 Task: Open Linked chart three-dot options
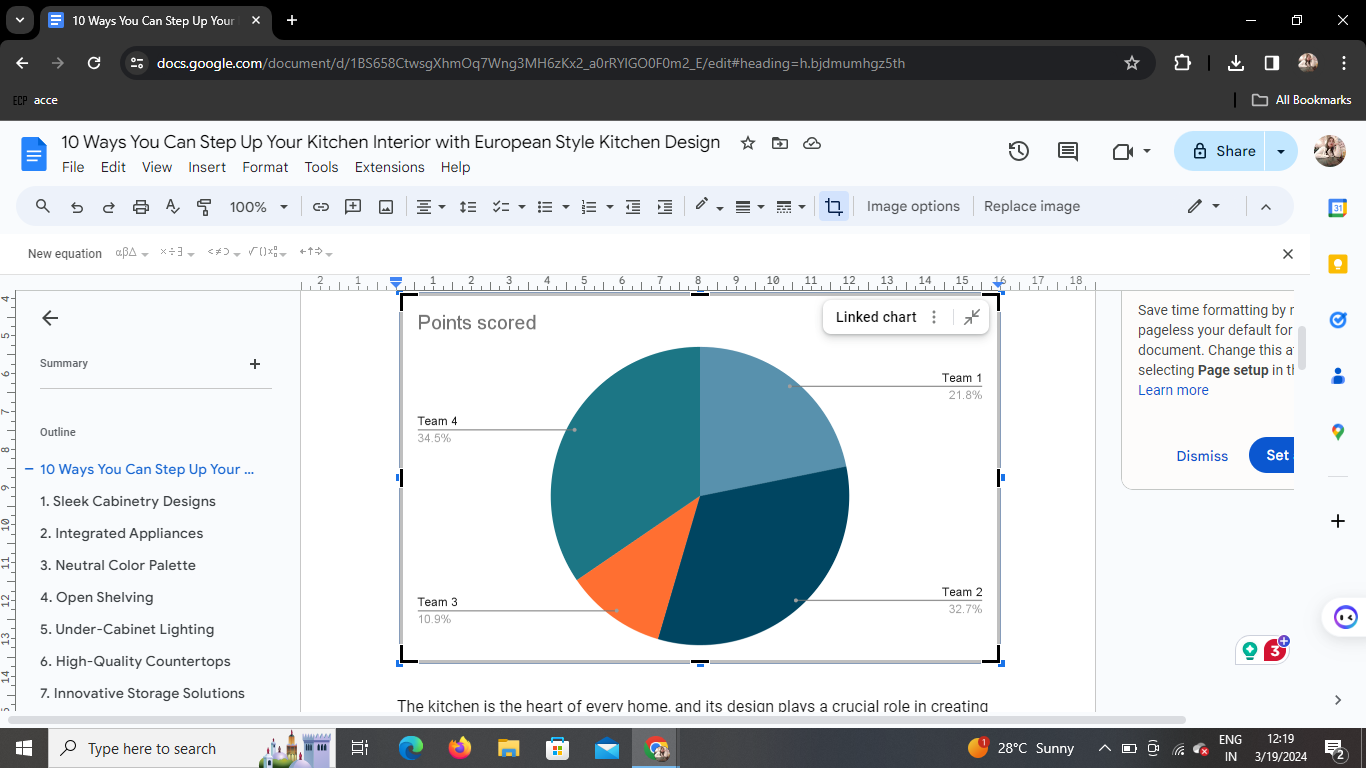click(934, 317)
